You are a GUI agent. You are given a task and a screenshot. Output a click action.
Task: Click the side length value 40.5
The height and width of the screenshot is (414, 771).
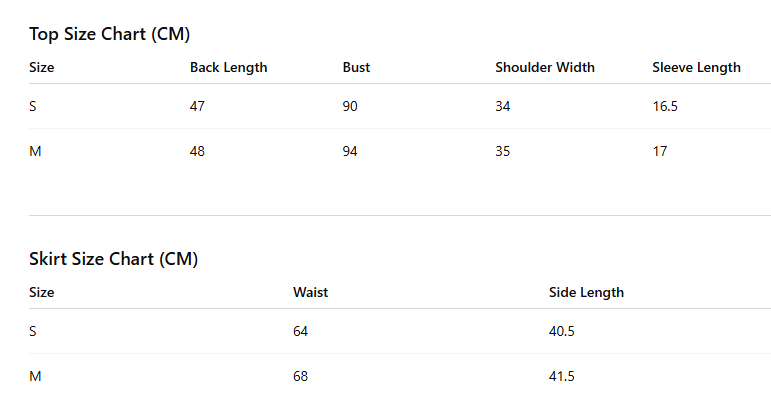coord(562,331)
